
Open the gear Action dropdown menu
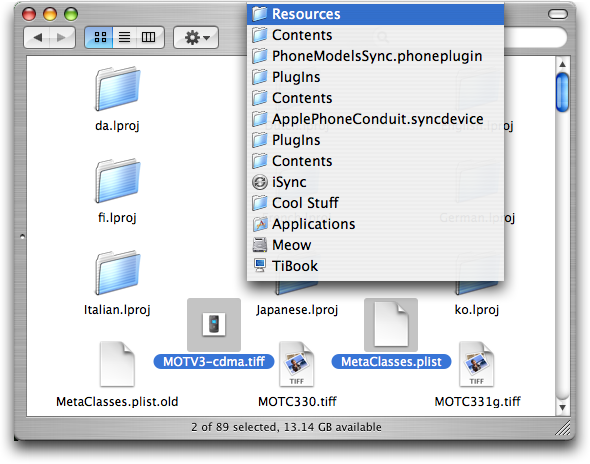pos(196,37)
